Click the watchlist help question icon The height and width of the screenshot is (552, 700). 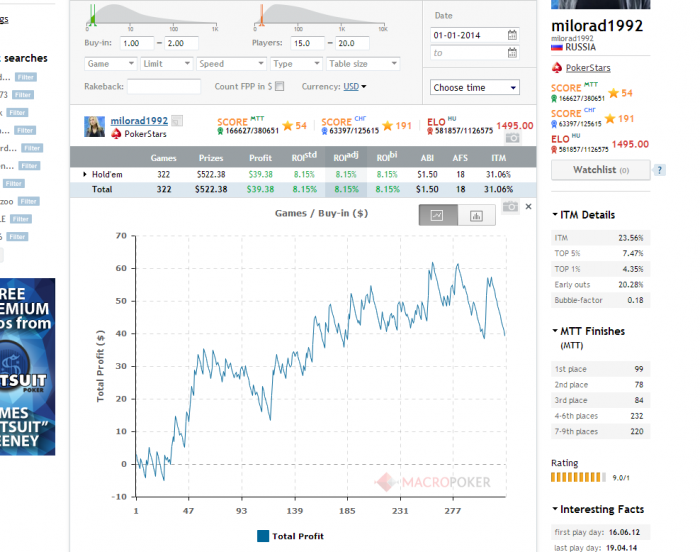659,170
